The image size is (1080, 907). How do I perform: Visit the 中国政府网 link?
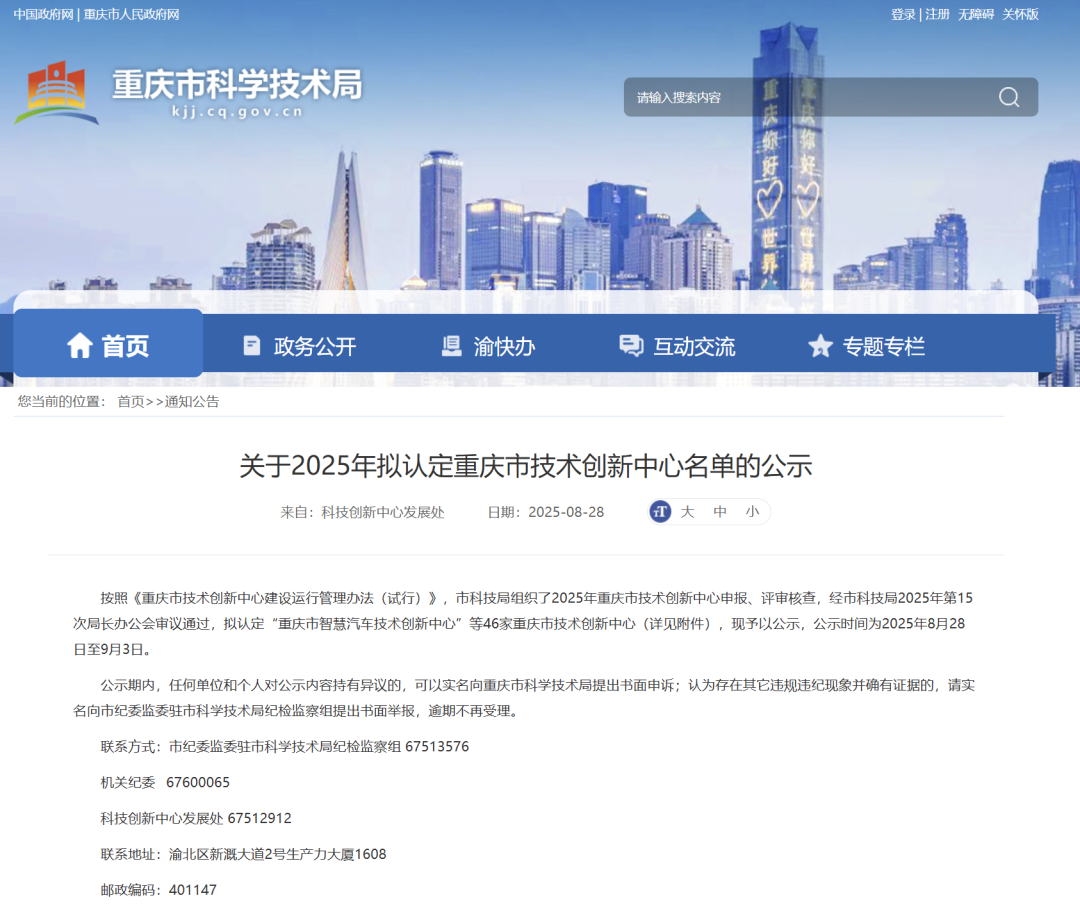(43, 14)
